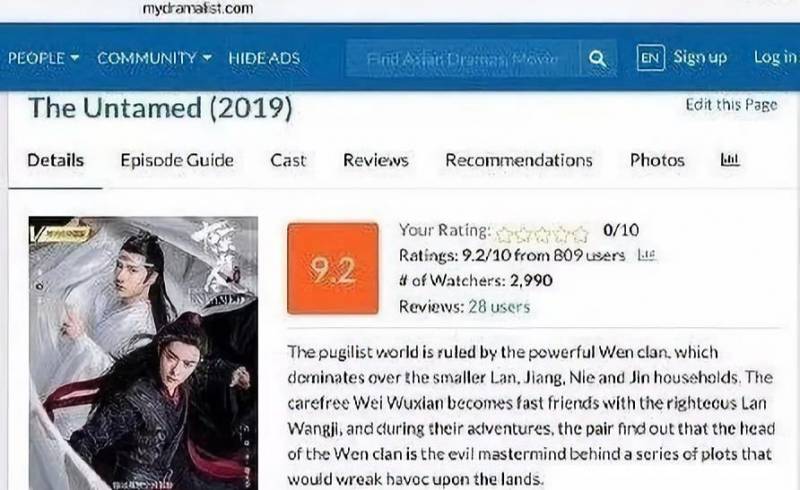Click the Edit this Page link
The height and width of the screenshot is (490, 800).
pos(731,105)
